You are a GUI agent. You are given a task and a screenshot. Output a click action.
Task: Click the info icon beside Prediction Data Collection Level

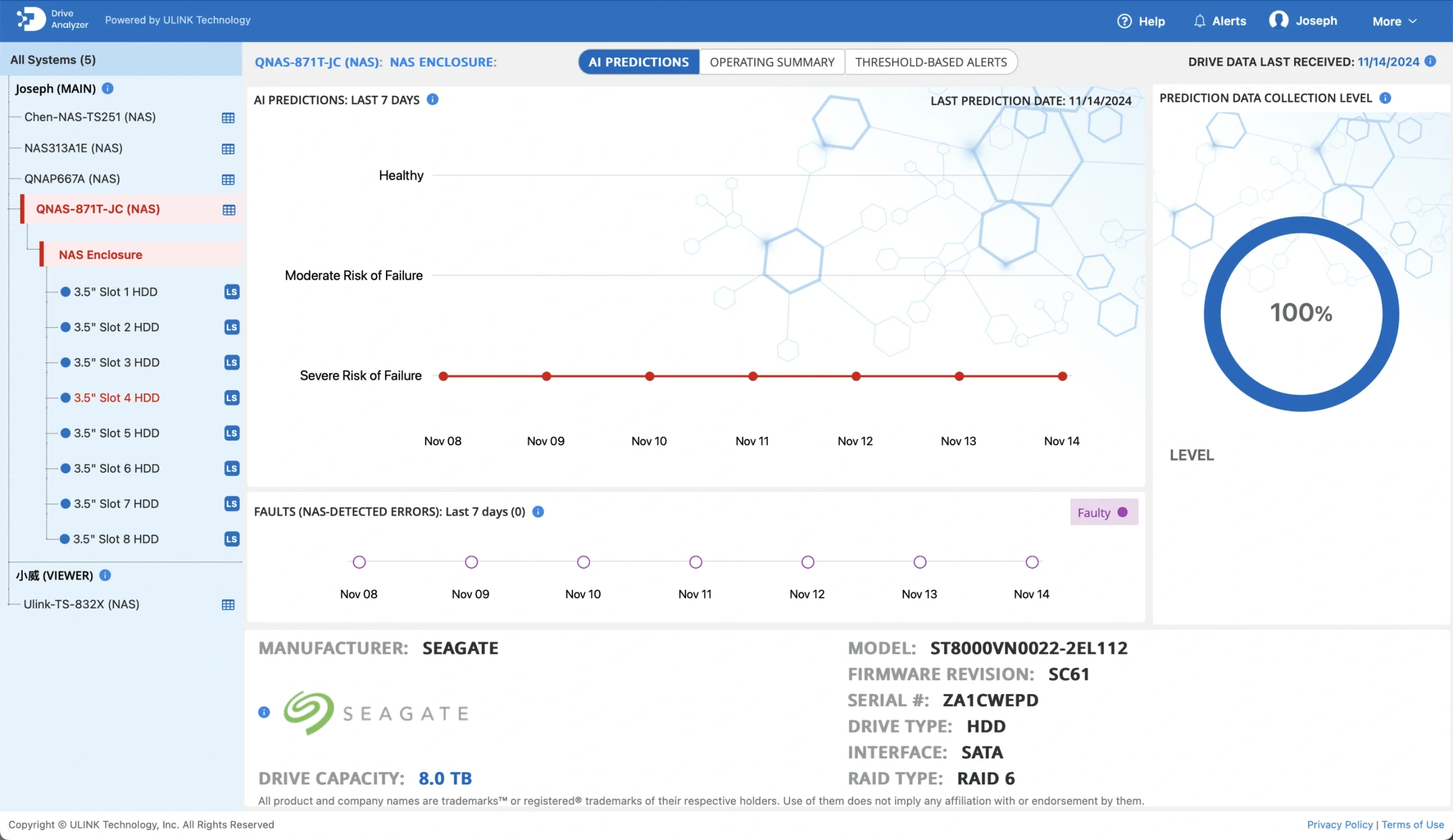(1386, 98)
